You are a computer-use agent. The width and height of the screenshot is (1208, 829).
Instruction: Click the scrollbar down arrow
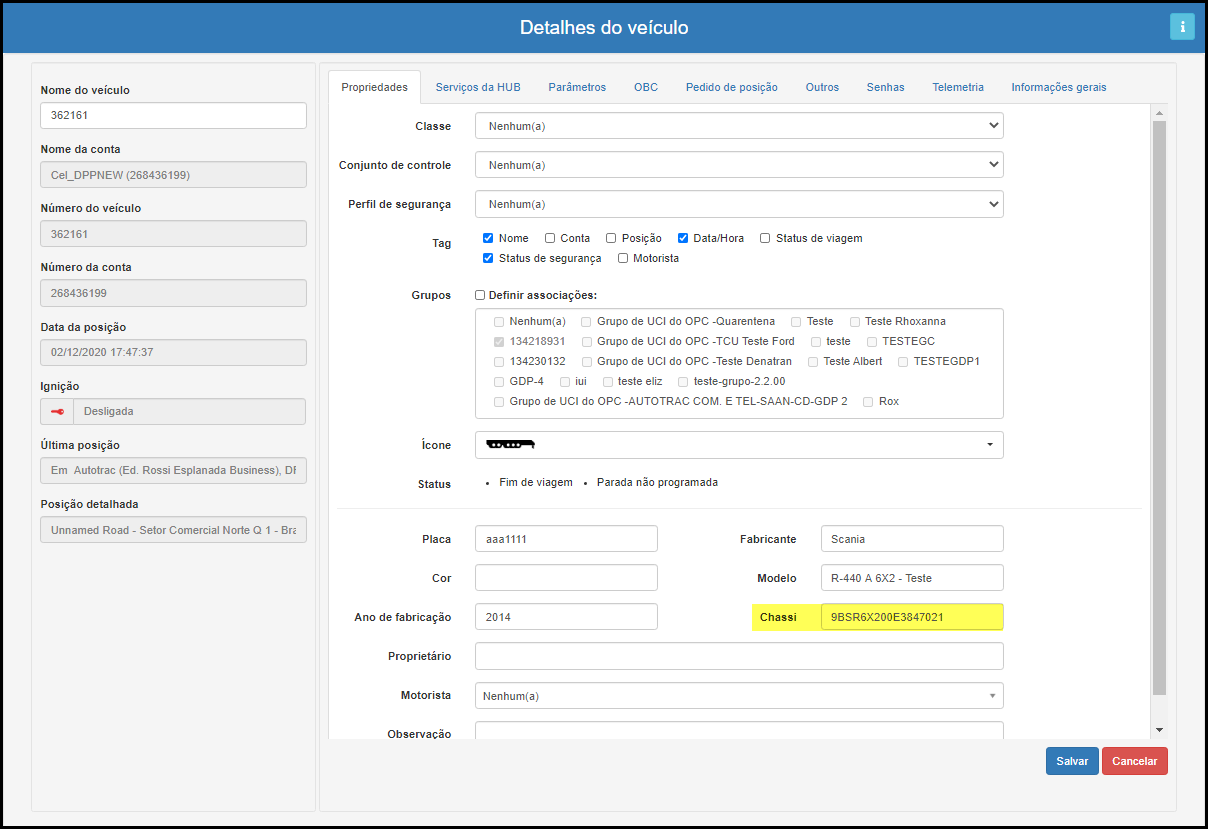point(1159,731)
